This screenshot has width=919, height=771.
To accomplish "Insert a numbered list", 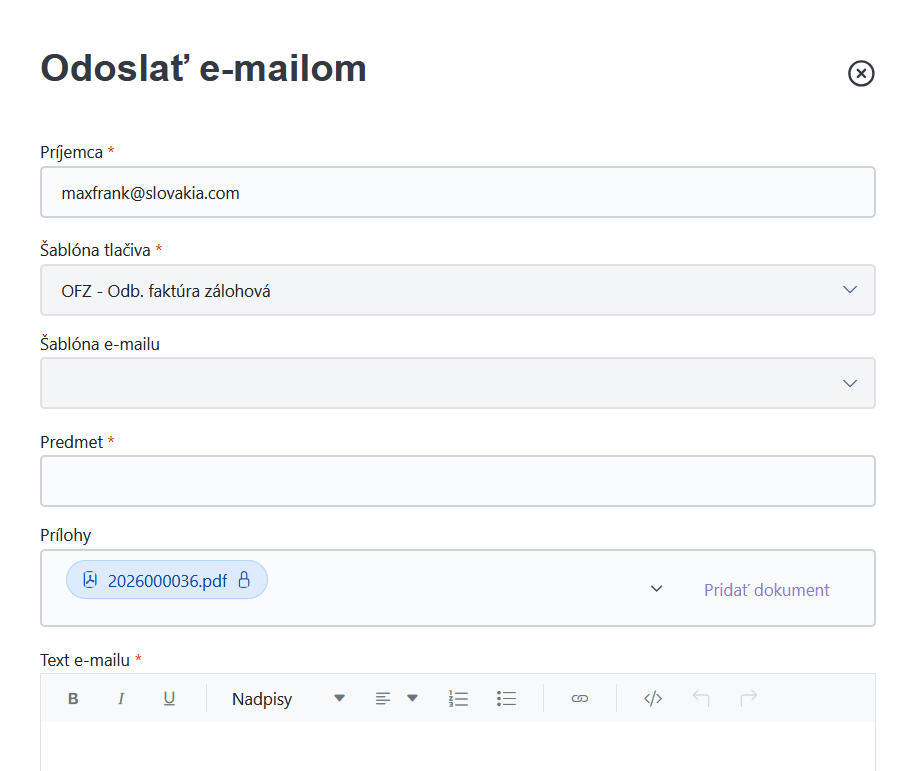I will (458, 698).
